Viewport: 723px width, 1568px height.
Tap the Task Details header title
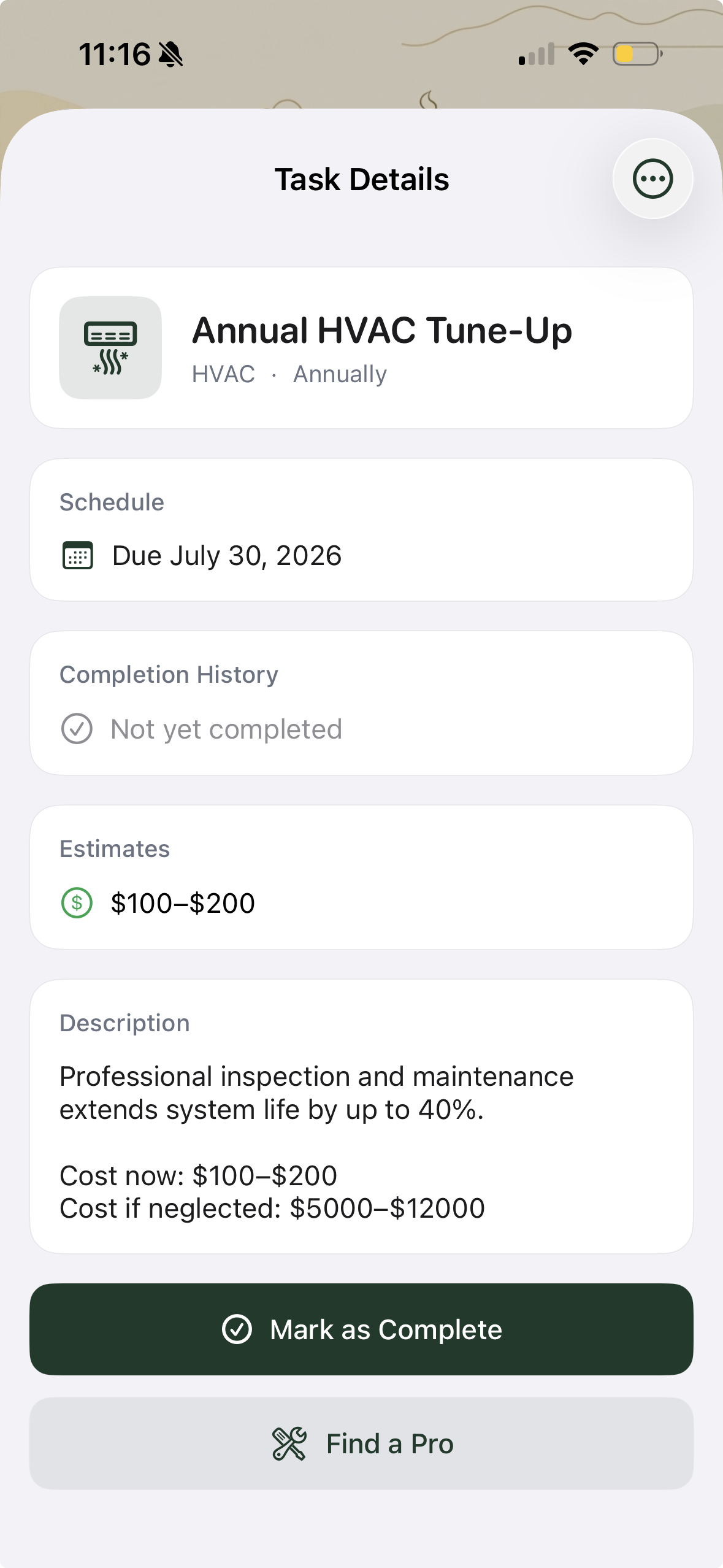click(362, 179)
